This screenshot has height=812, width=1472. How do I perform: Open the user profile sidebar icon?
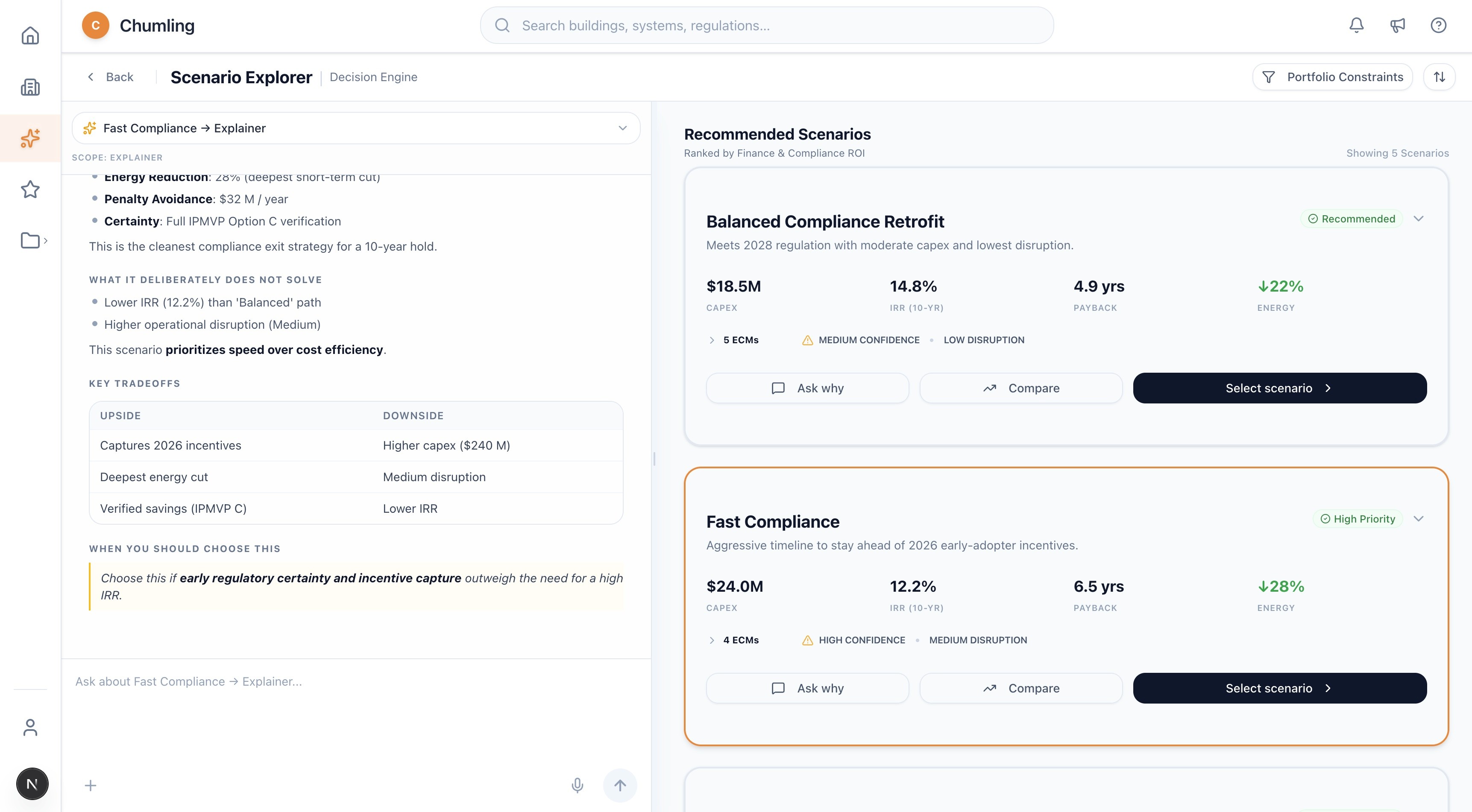click(x=30, y=727)
